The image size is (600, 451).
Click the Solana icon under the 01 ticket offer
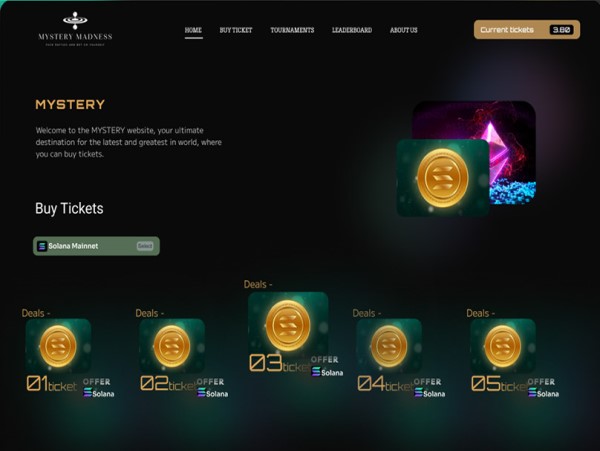(88, 393)
